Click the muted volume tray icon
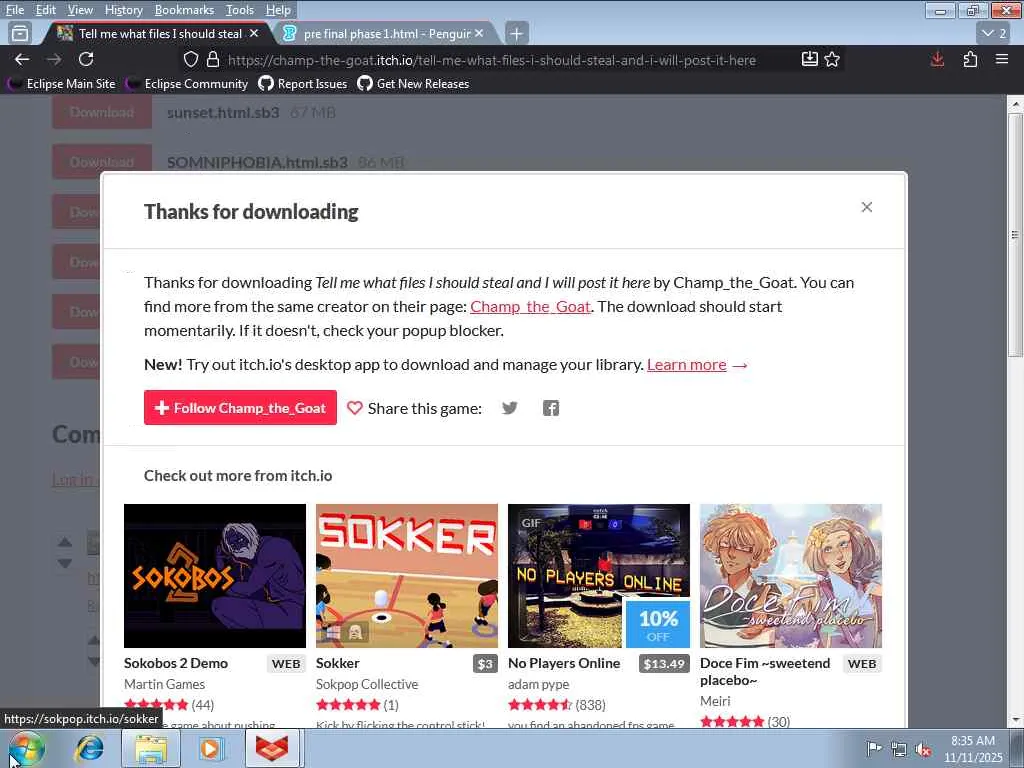This screenshot has height=768, width=1024. [923, 748]
